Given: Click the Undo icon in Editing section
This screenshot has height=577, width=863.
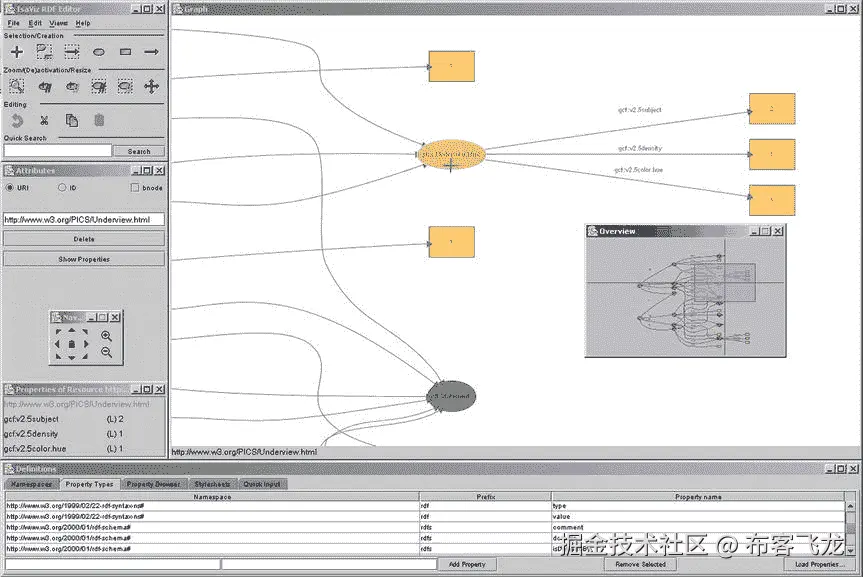Looking at the screenshot, I should coord(17,120).
